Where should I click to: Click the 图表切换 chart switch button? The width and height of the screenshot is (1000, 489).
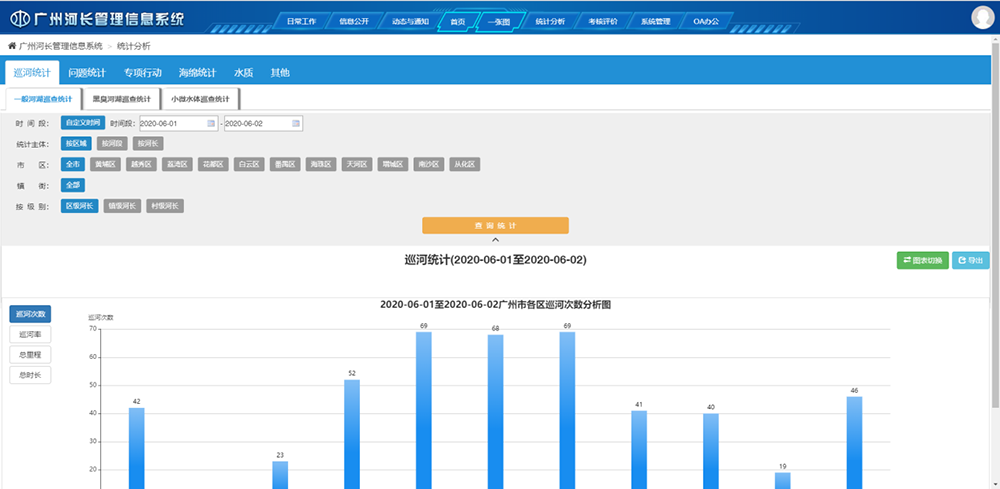coord(922,260)
